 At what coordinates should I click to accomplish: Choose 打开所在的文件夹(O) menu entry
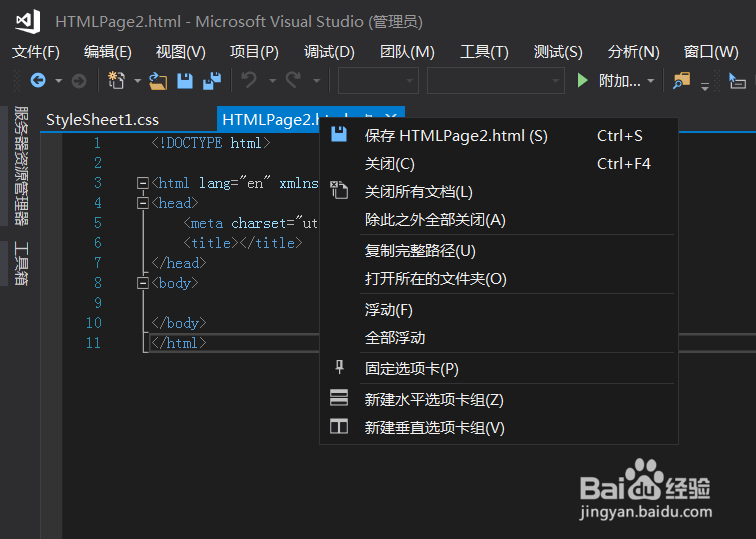coord(499,279)
